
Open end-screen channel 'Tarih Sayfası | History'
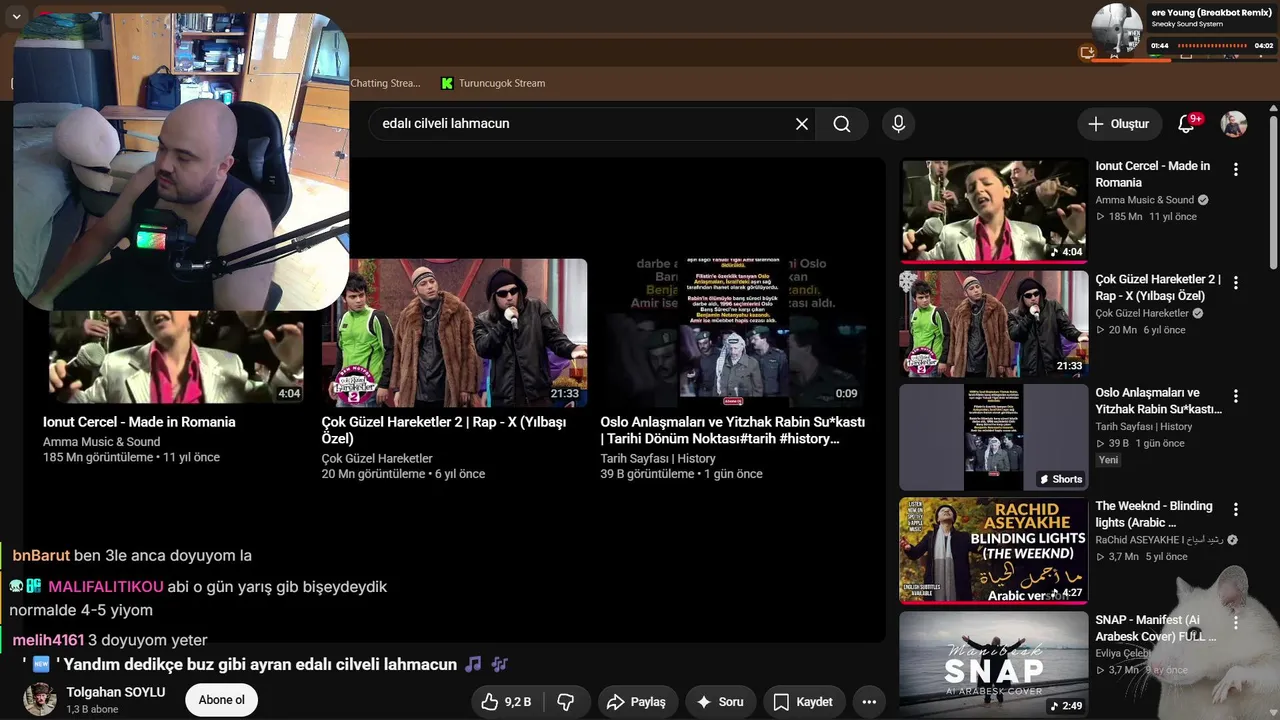pyautogui.click(x=658, y=459)
